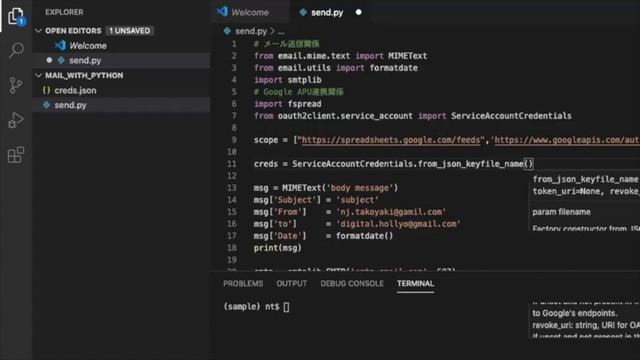The width and height of the screenshot is (640, 360).
Task: Collapse the OPEN EDITORS section
Action: point(38,31)
